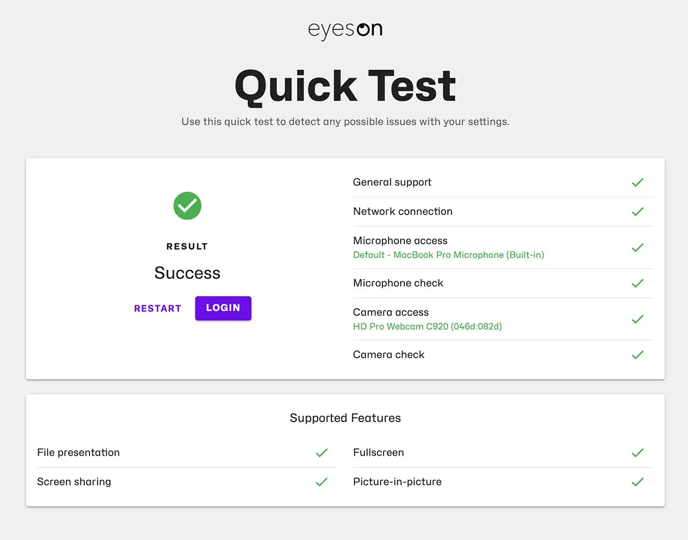Image resolution: width=688 pixels, height=540 pixels.
Task: Click the Network connection checkmark
Action: (x=638, y=211)
